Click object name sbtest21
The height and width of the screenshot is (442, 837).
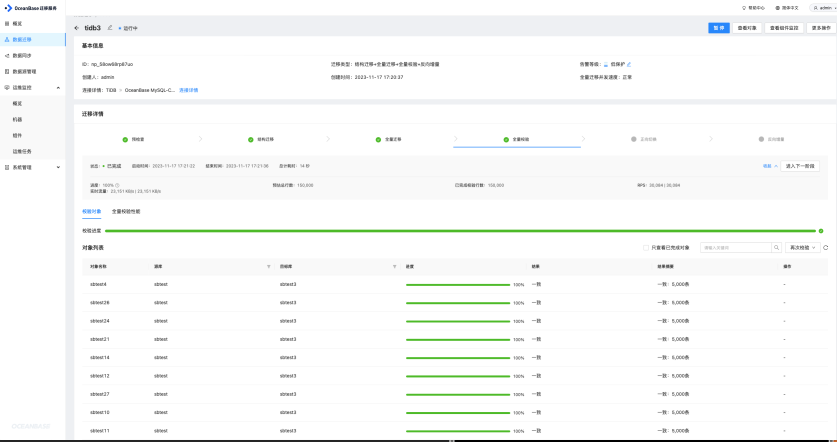tap(100, 339)
